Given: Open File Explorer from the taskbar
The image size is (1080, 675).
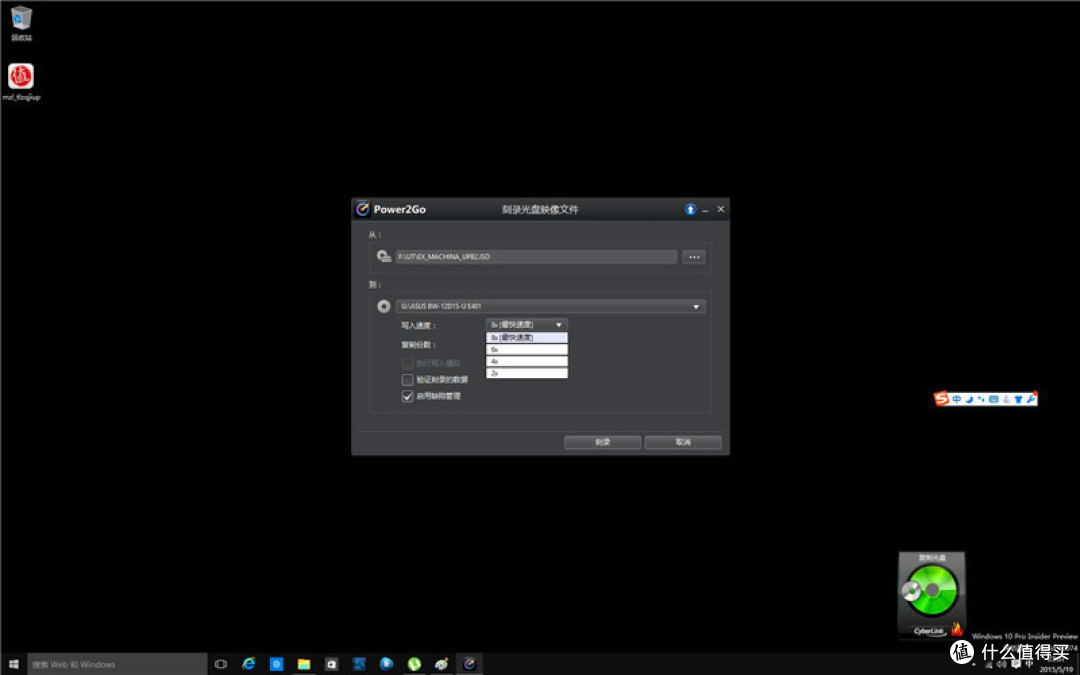Looking at the screenshot, I should tap(304, 664).
